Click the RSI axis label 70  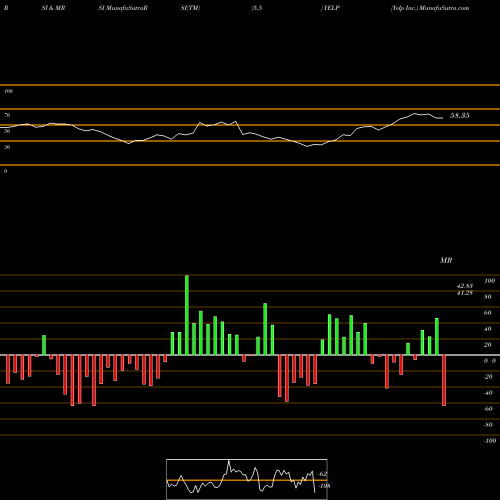click(7, 115)
